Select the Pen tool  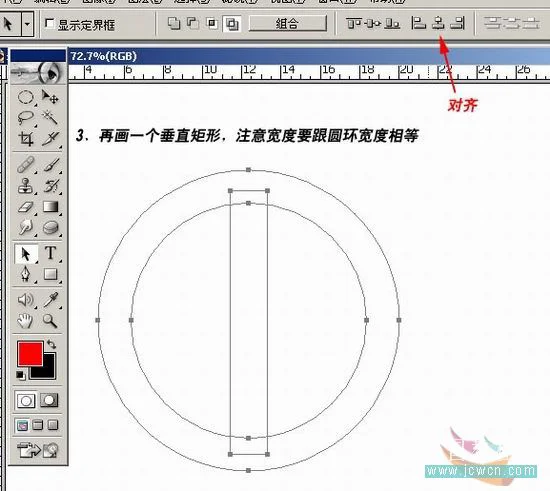pos(26,274)
